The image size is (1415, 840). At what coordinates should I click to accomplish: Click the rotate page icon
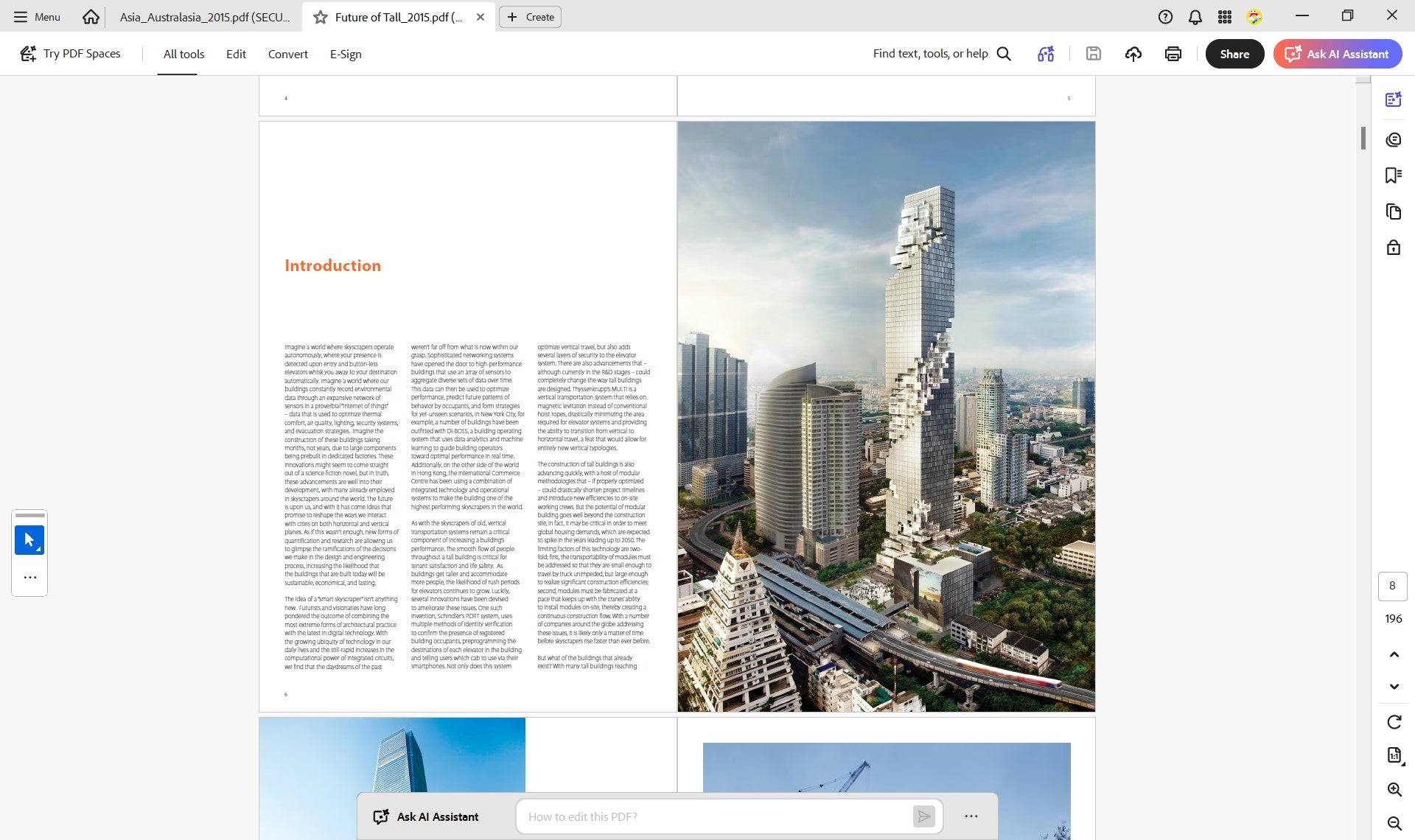1394,722
